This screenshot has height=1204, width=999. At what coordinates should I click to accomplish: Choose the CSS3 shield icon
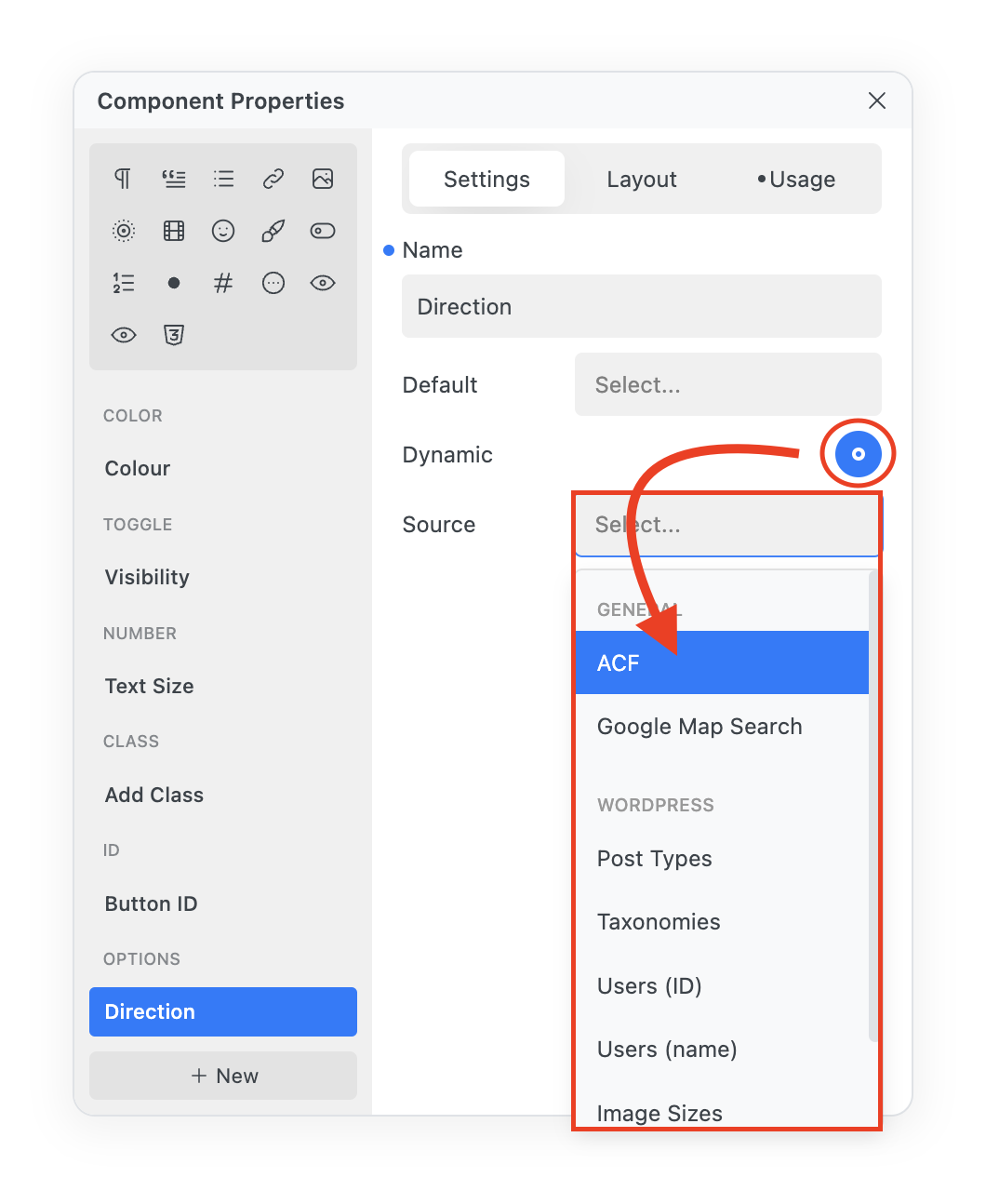click(174, 335)
